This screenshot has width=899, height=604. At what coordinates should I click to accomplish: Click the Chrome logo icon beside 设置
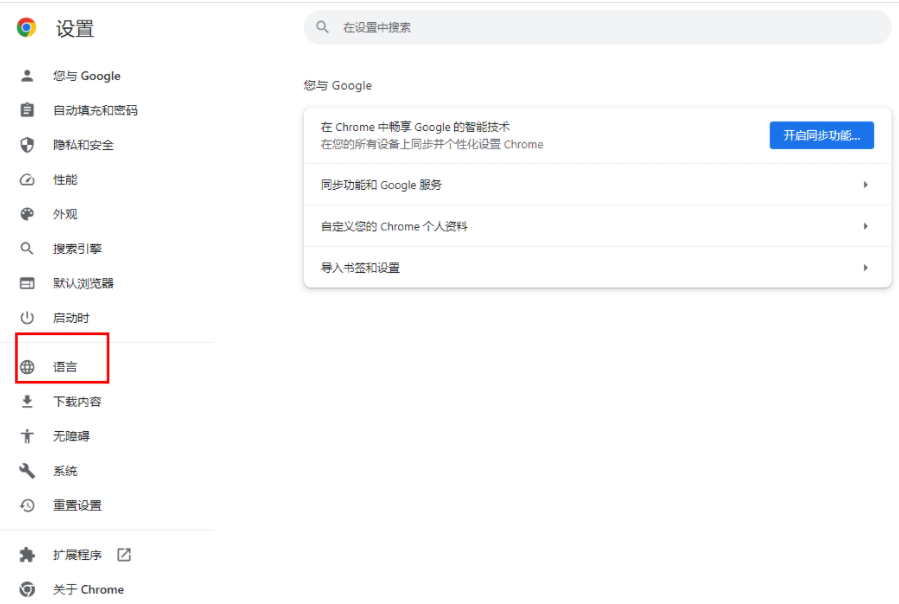click(26, 28)
